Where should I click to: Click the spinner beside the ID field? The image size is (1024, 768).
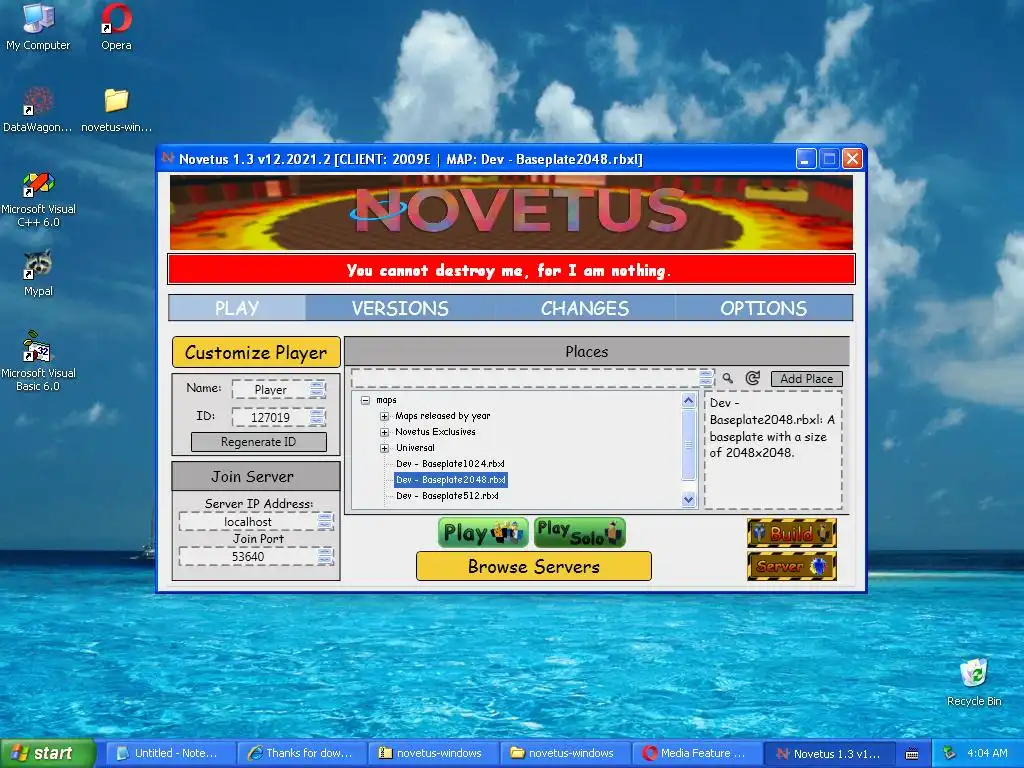pos(317,417)
